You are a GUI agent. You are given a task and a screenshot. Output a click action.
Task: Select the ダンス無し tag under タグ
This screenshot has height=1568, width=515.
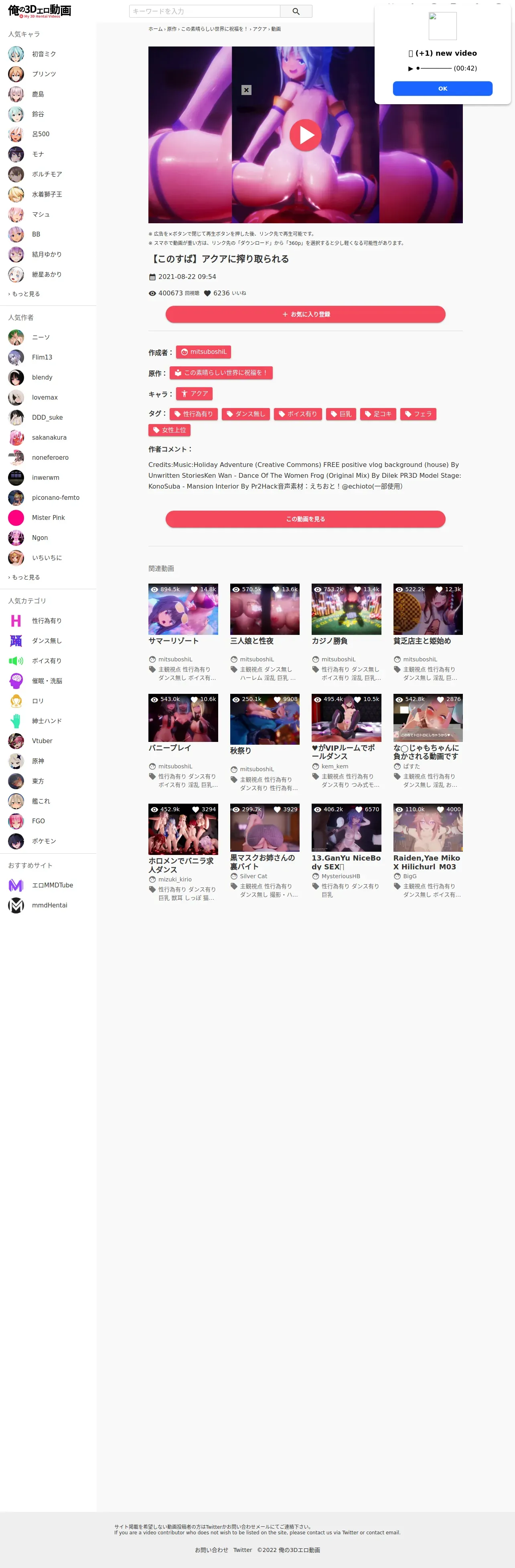tap(245, 414)
